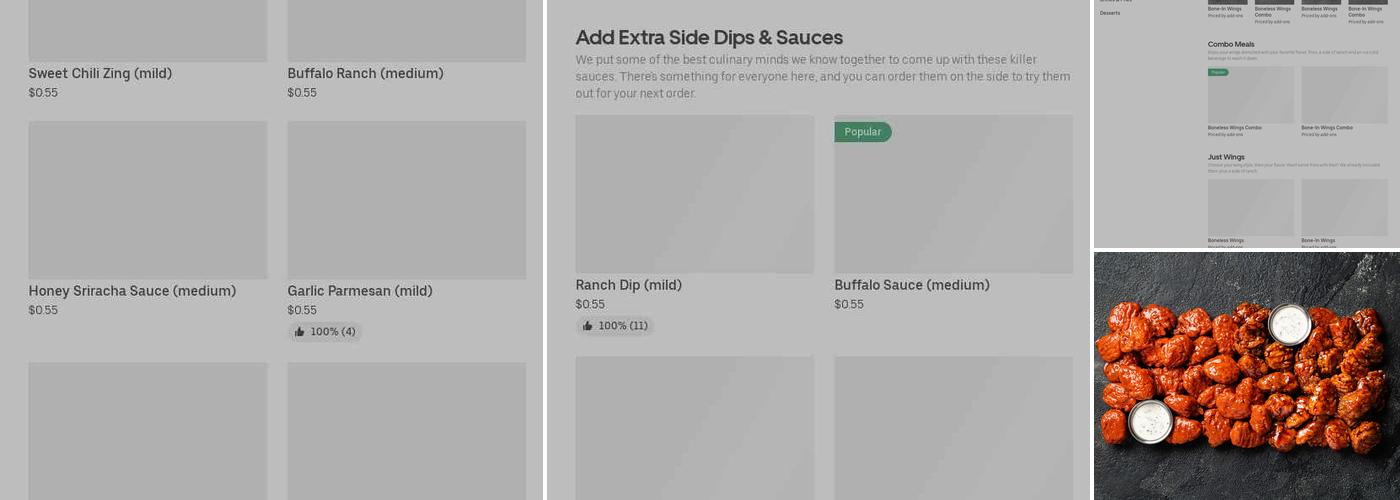Click the Just Wings section heading
The height and width of the screenshot is (500, 1400).
click(x=1226, y=157)
